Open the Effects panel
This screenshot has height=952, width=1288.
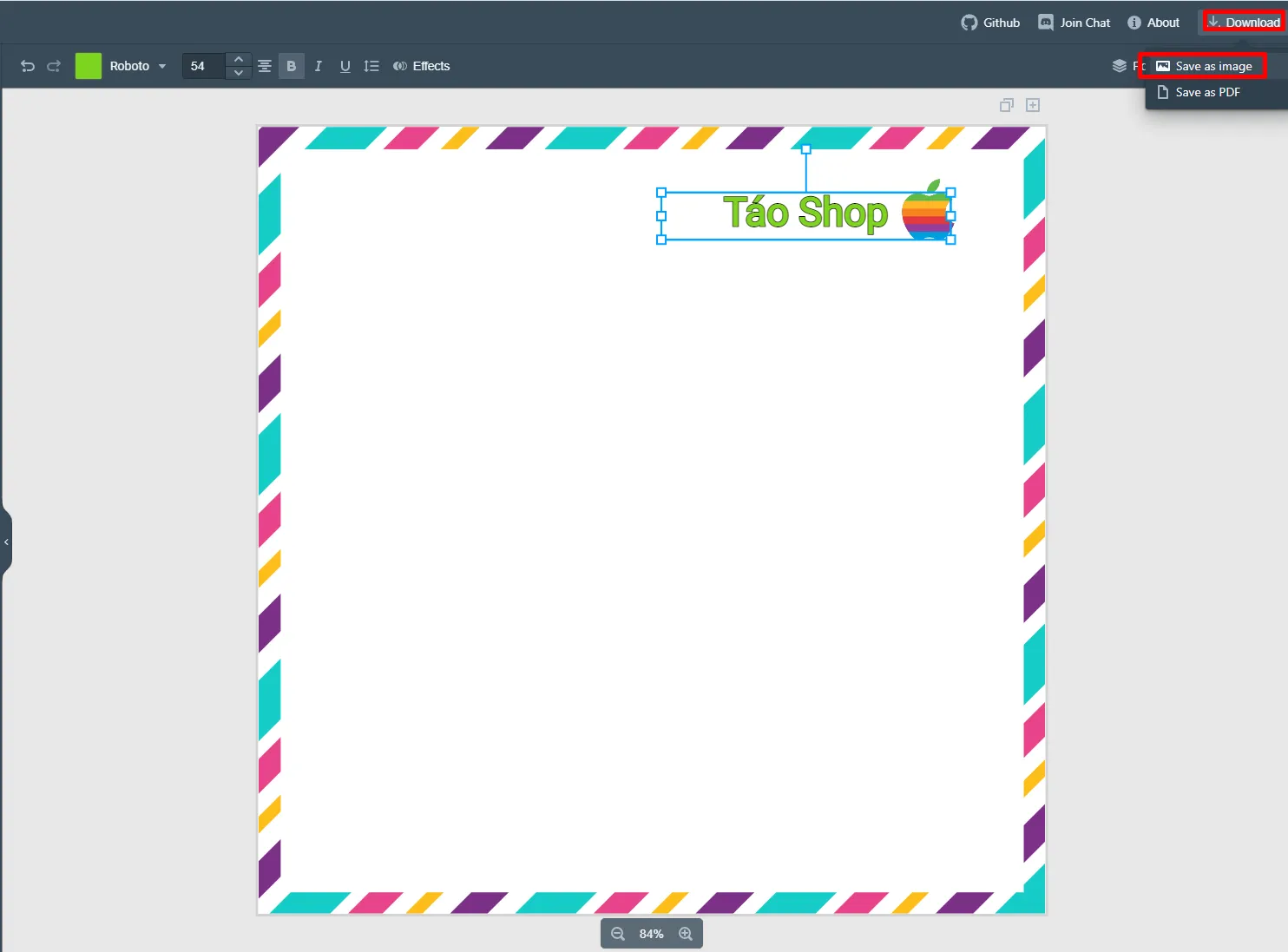[421, 66]
